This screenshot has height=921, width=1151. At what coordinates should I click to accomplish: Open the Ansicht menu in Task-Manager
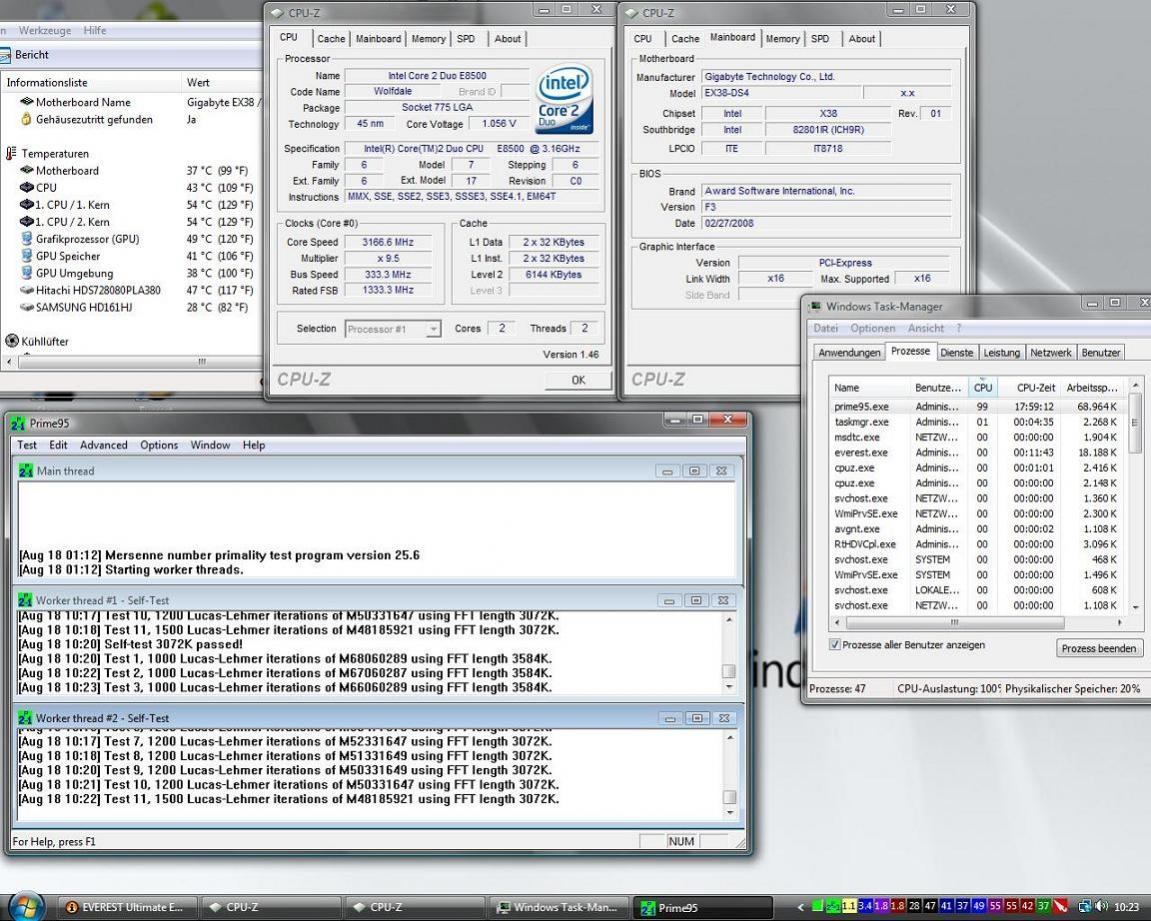tap(926, 328)
